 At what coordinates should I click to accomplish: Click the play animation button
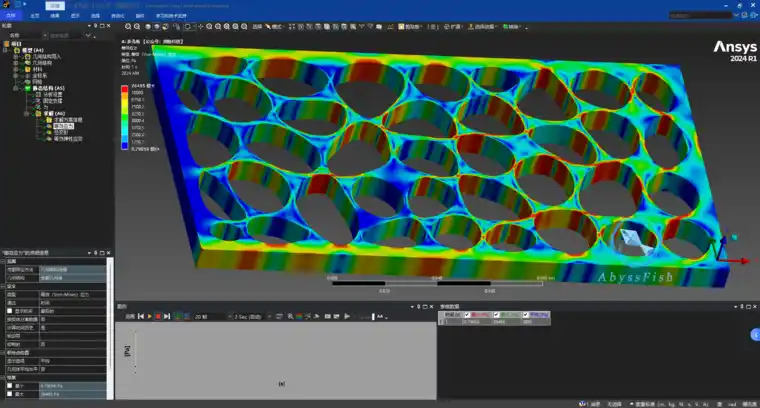coord(149,316)
